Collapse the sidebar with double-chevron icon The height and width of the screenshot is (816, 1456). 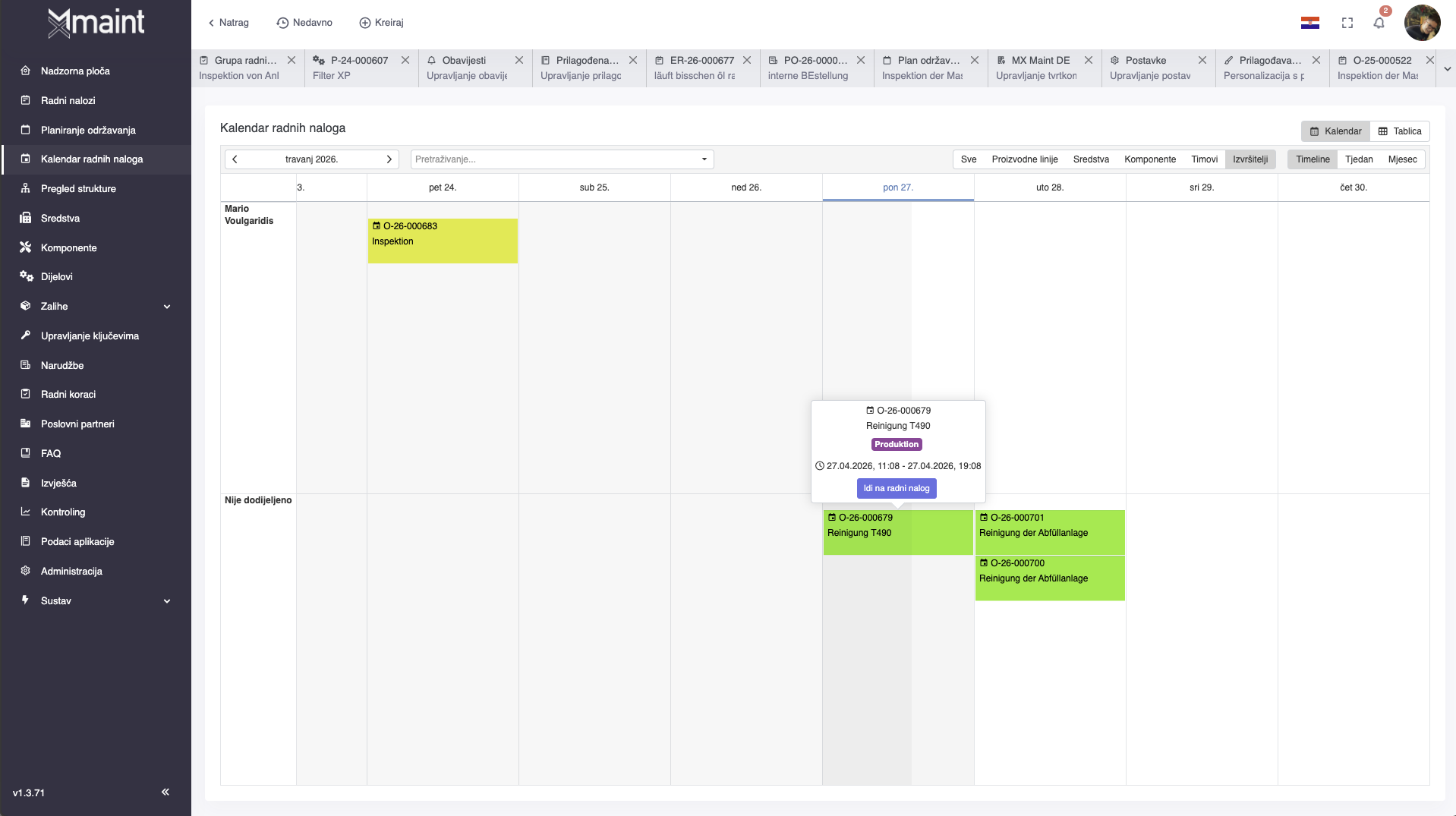[x=165, y=792]
